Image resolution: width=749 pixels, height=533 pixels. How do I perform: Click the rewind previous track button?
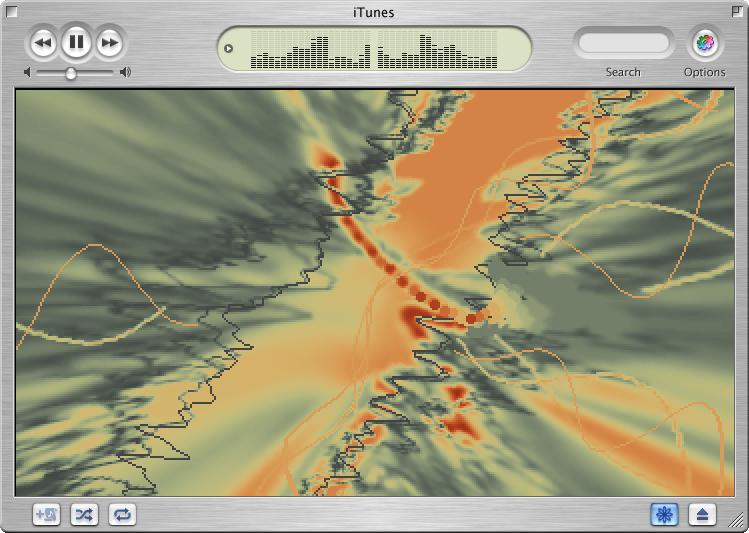click(x=43, y=43)
